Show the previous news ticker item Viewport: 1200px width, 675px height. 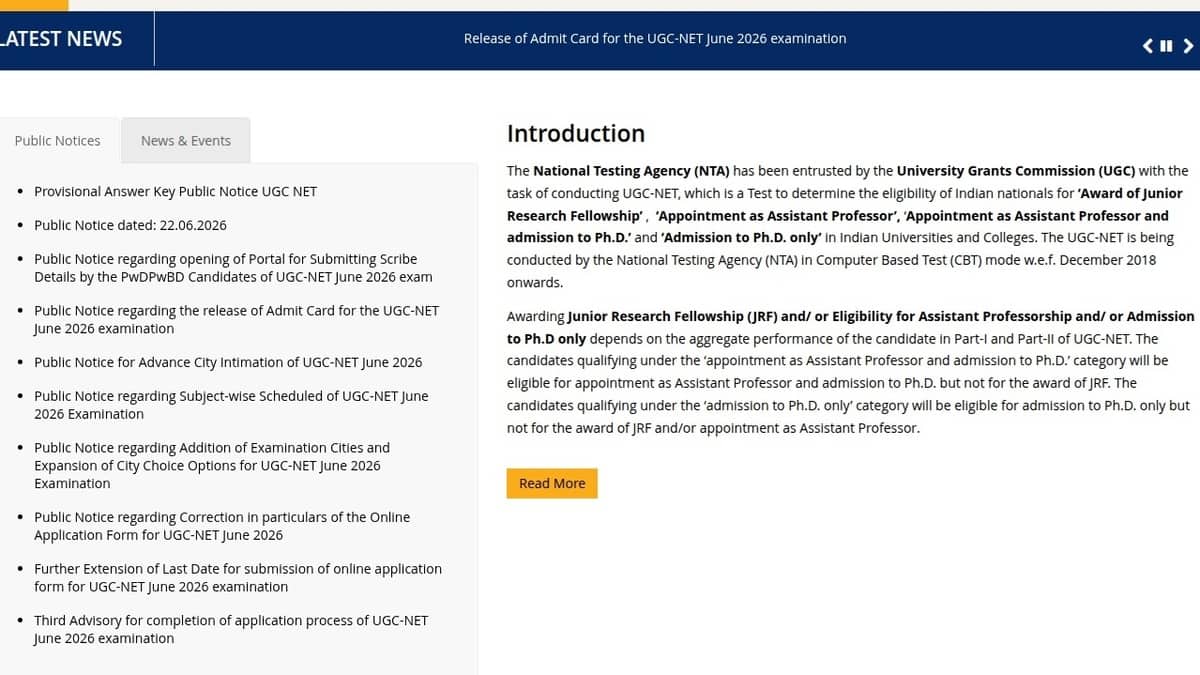tap(1148, 45)
